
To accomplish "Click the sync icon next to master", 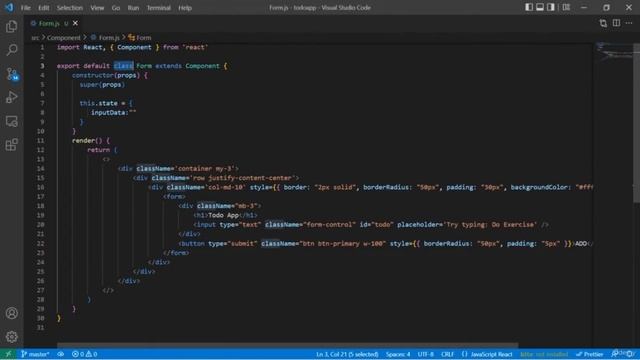I will click(x=60, y=354).
